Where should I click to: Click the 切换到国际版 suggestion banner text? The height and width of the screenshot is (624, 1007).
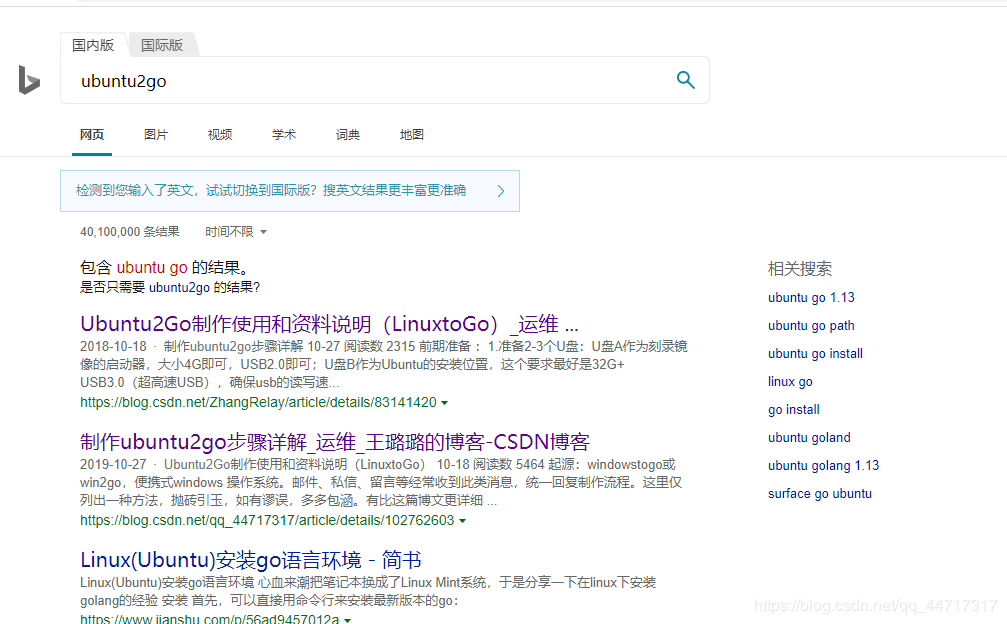pyautogui.click(x=271, y=191)
